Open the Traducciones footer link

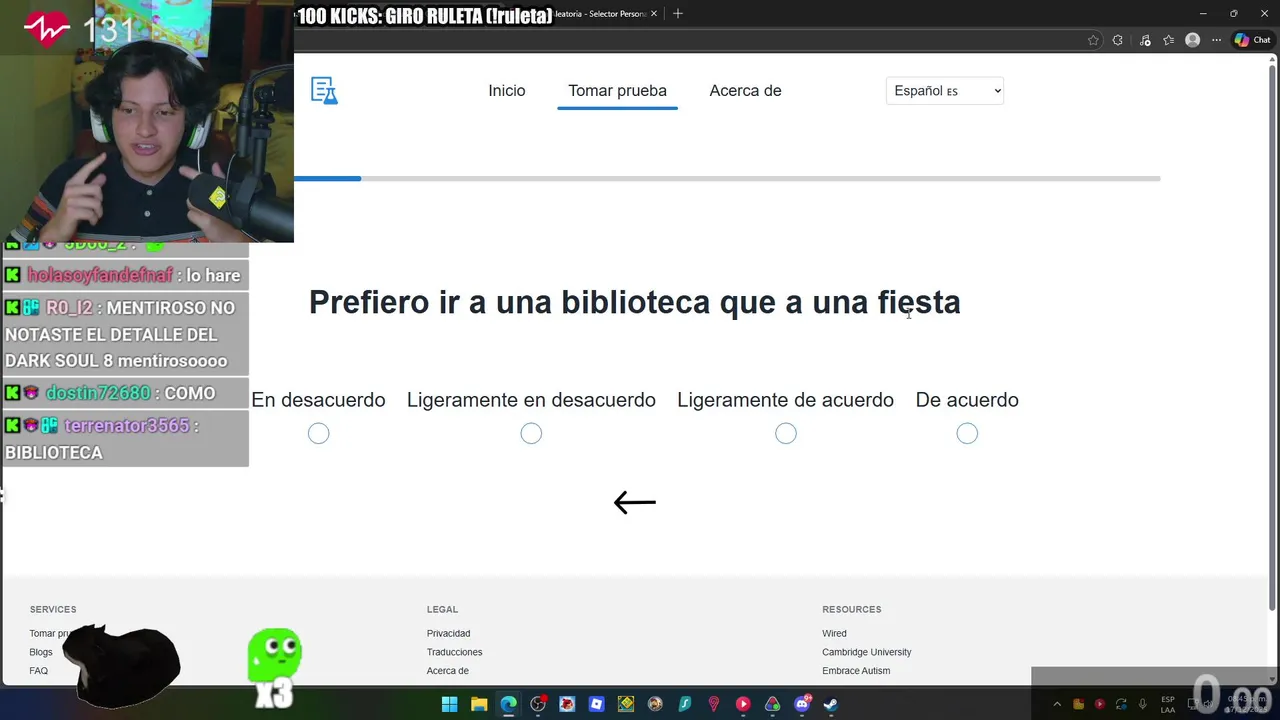(454, 652)
